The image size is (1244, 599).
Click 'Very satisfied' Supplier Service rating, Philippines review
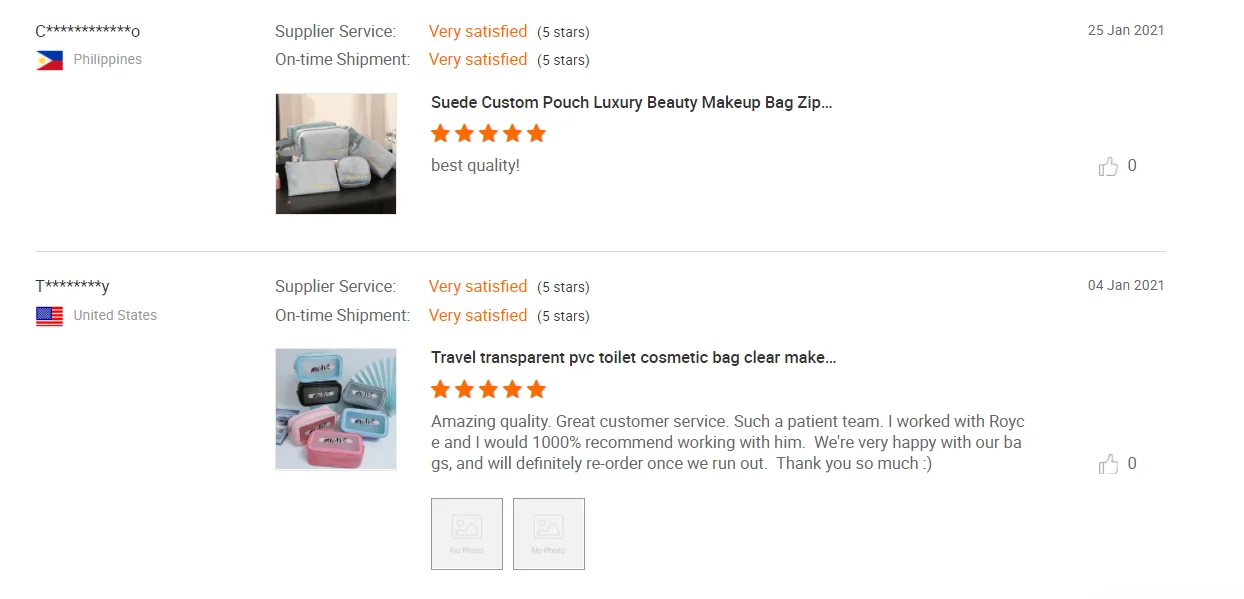click(x=478, y=31)
